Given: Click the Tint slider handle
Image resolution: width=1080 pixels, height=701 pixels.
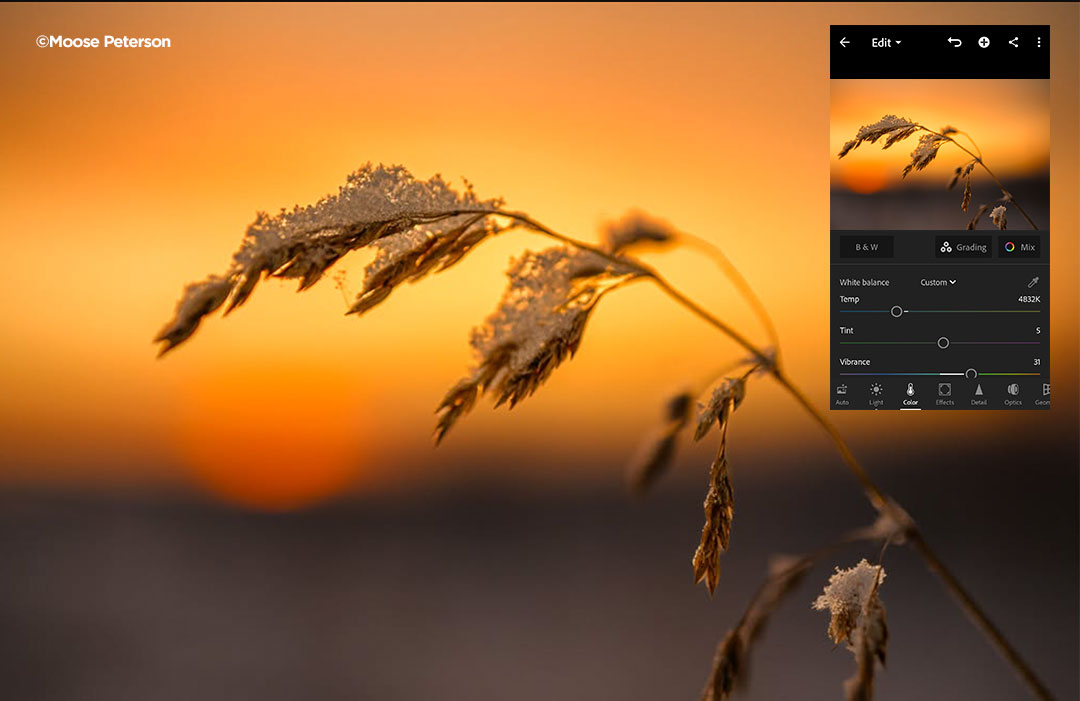Looking at the screenshot, I should (x=943, y=343).
